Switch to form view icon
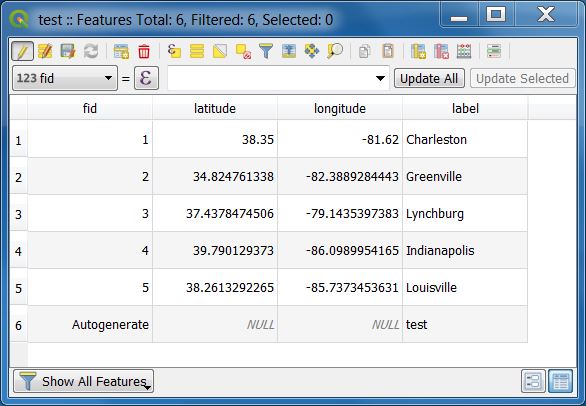586x406 pixels. coord(533,382)
